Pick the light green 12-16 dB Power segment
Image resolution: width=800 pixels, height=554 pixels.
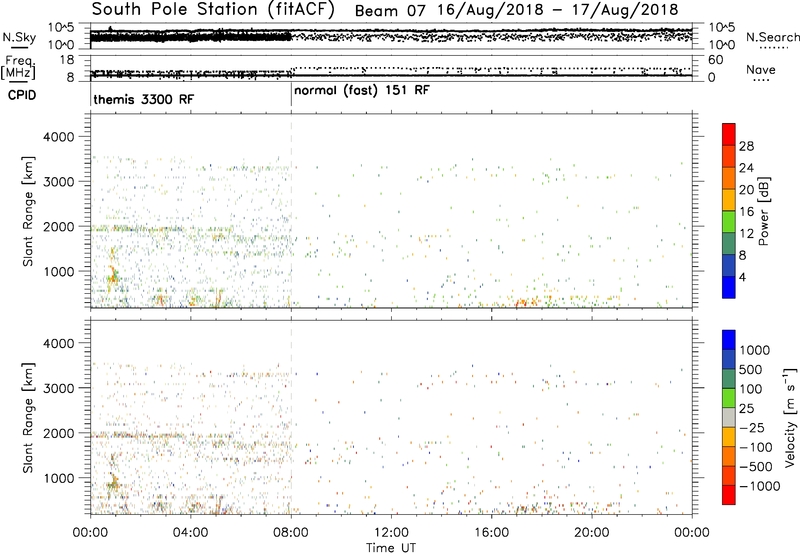[729, 222]
